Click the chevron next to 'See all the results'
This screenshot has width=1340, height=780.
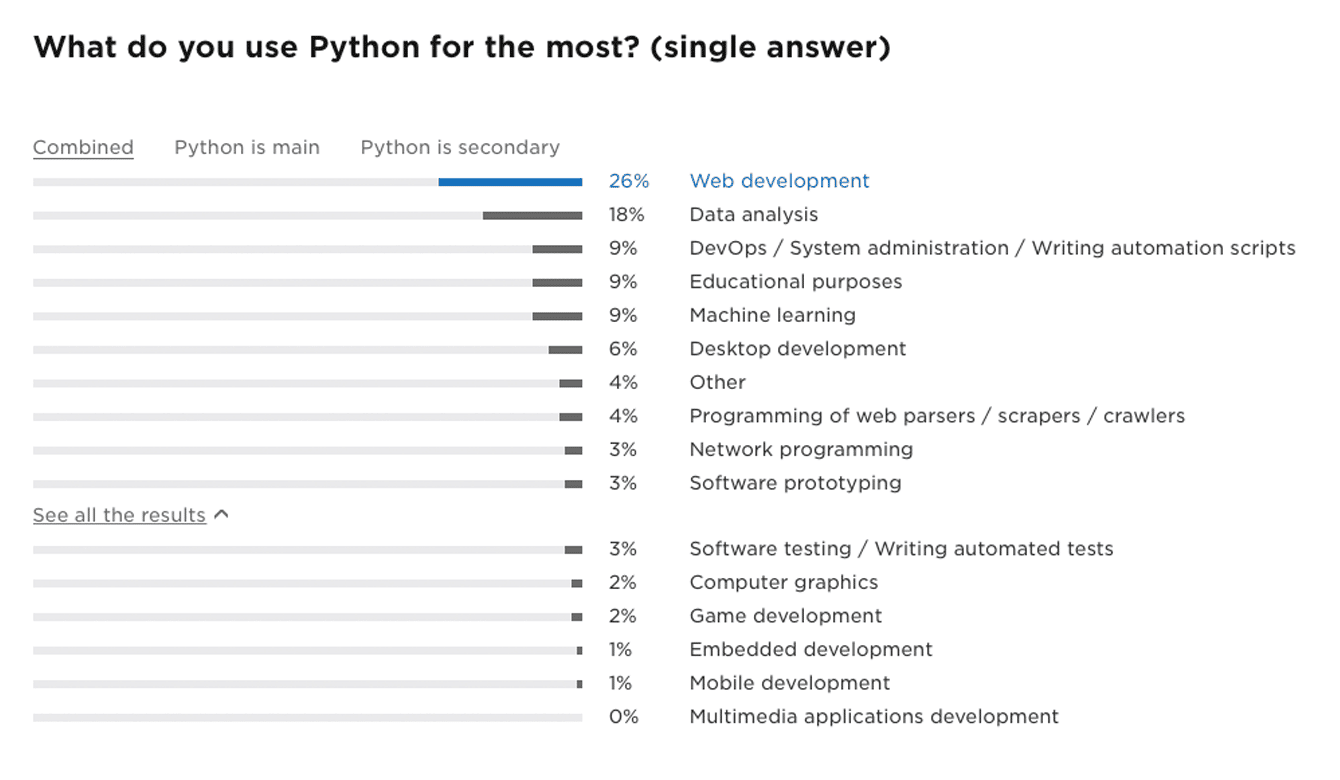[x=222, y=514]
